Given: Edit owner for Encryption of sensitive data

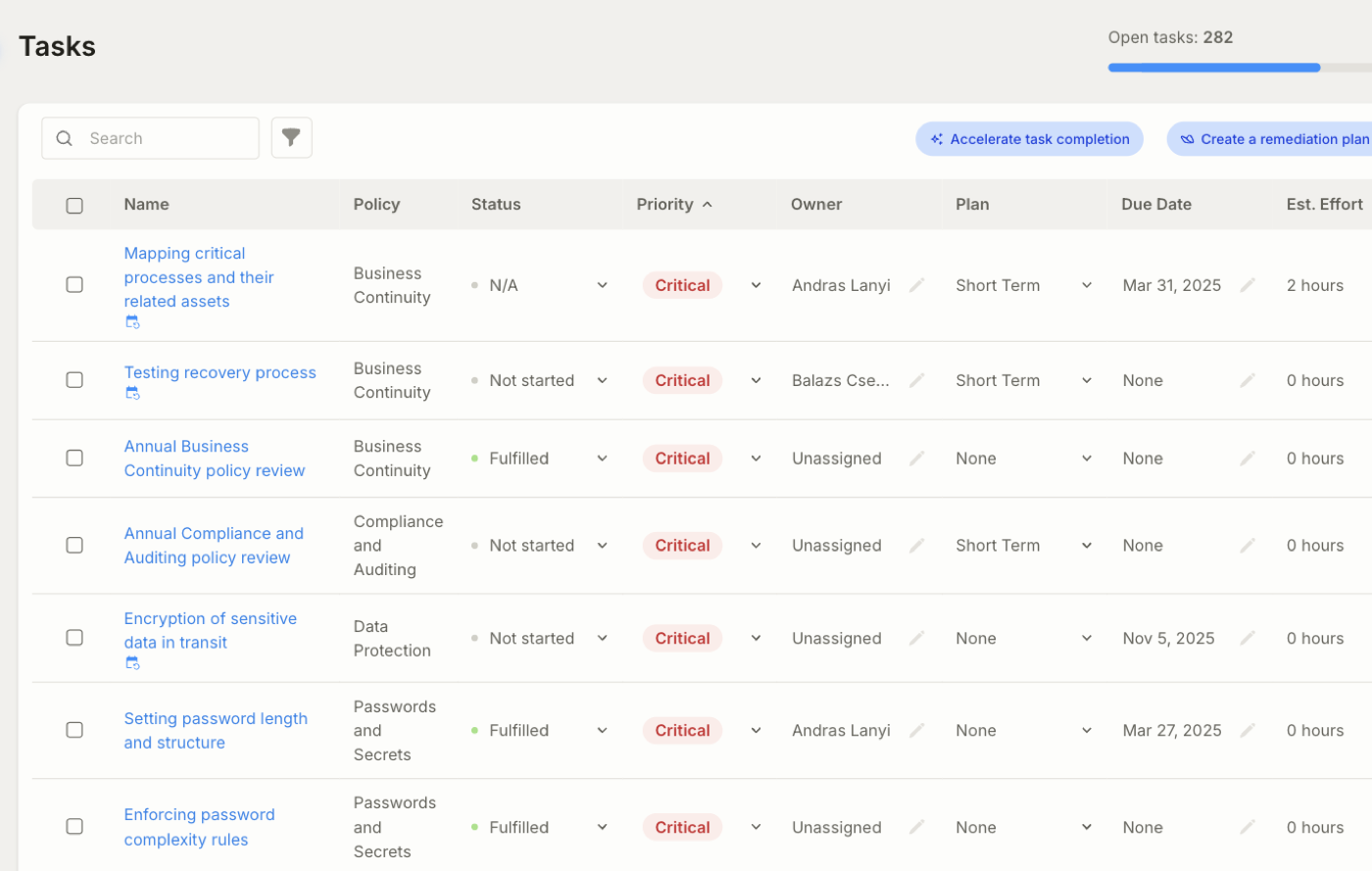Looking at the screenshot, I should point(916,638).
